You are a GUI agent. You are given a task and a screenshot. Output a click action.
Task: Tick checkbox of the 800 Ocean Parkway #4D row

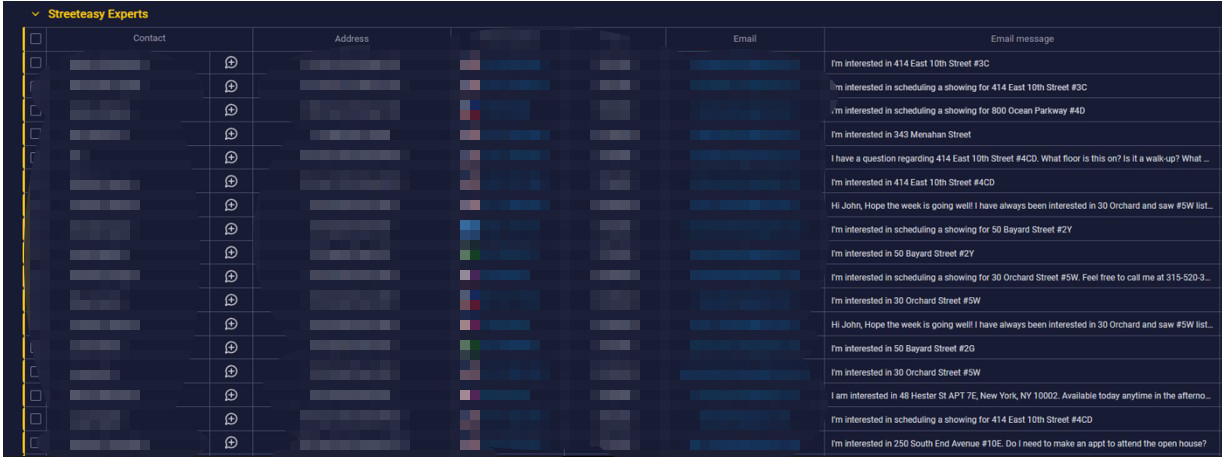(36, 110)
